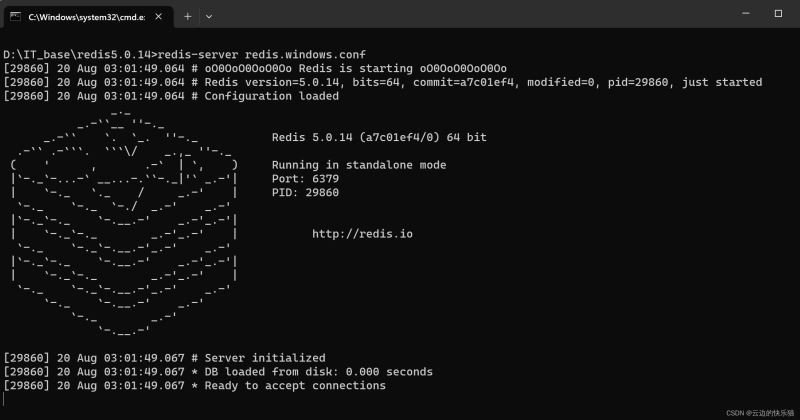Image resolution: width=800 pixels, height=420 pixels.
Task: Maximize the terminal window
Action: point(778,14)
